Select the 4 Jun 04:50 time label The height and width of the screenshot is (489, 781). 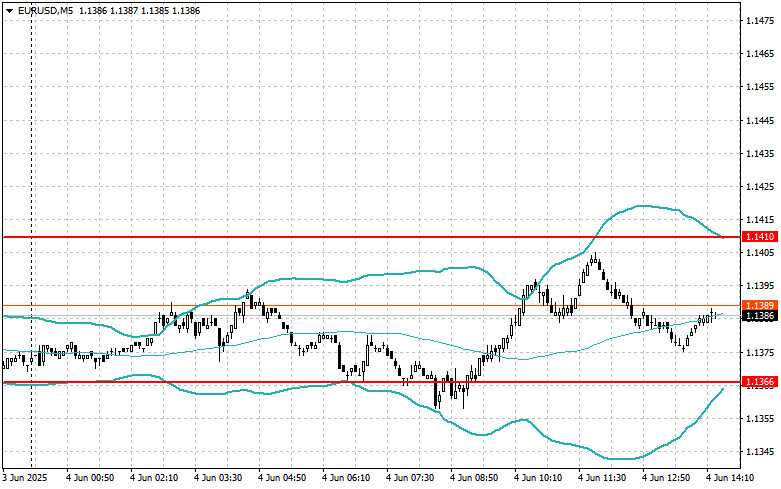click(282, 478)
